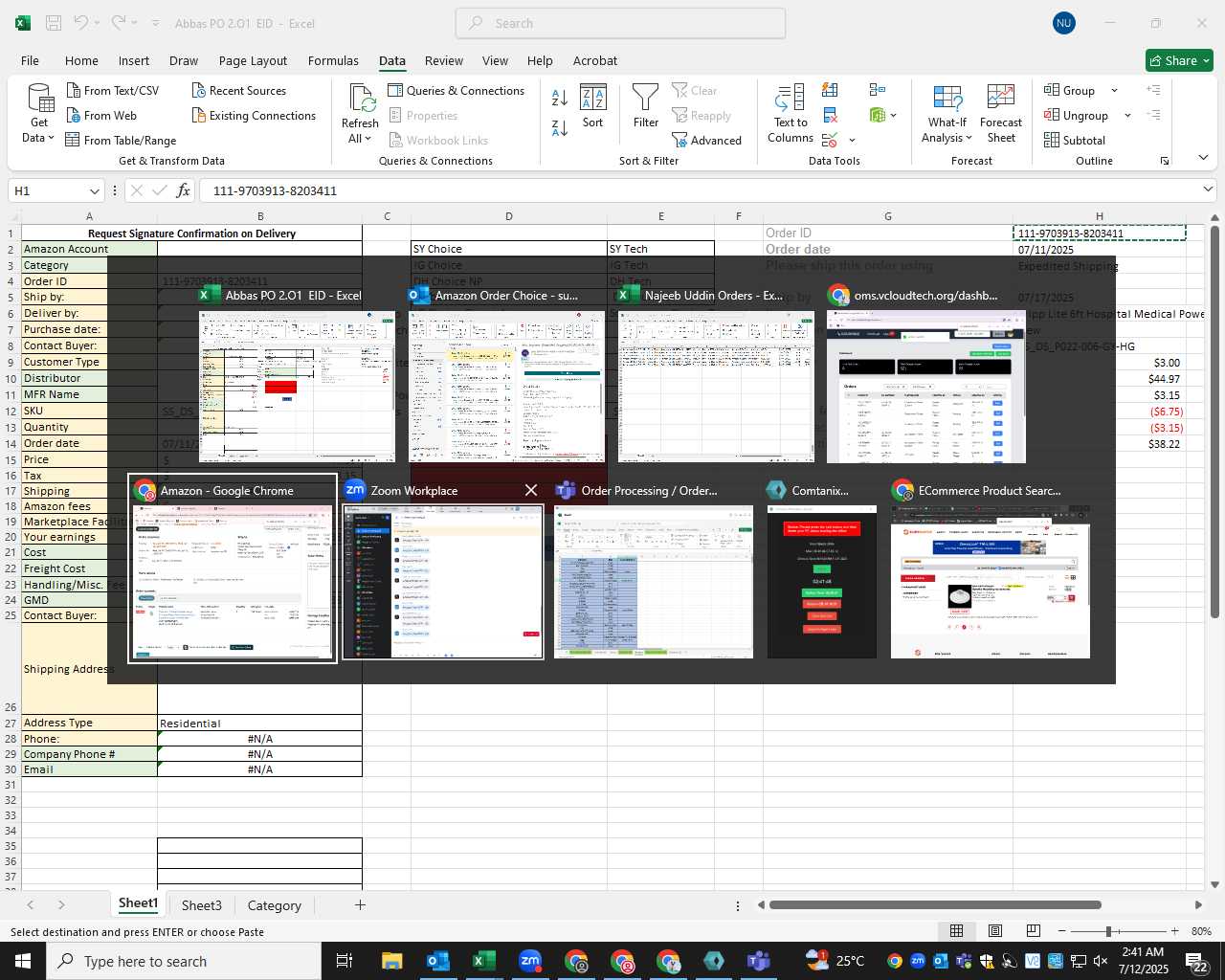Open the Refresh All dropdown arrow
Viewport: 1225px width, 980px height.
point(367,139)
